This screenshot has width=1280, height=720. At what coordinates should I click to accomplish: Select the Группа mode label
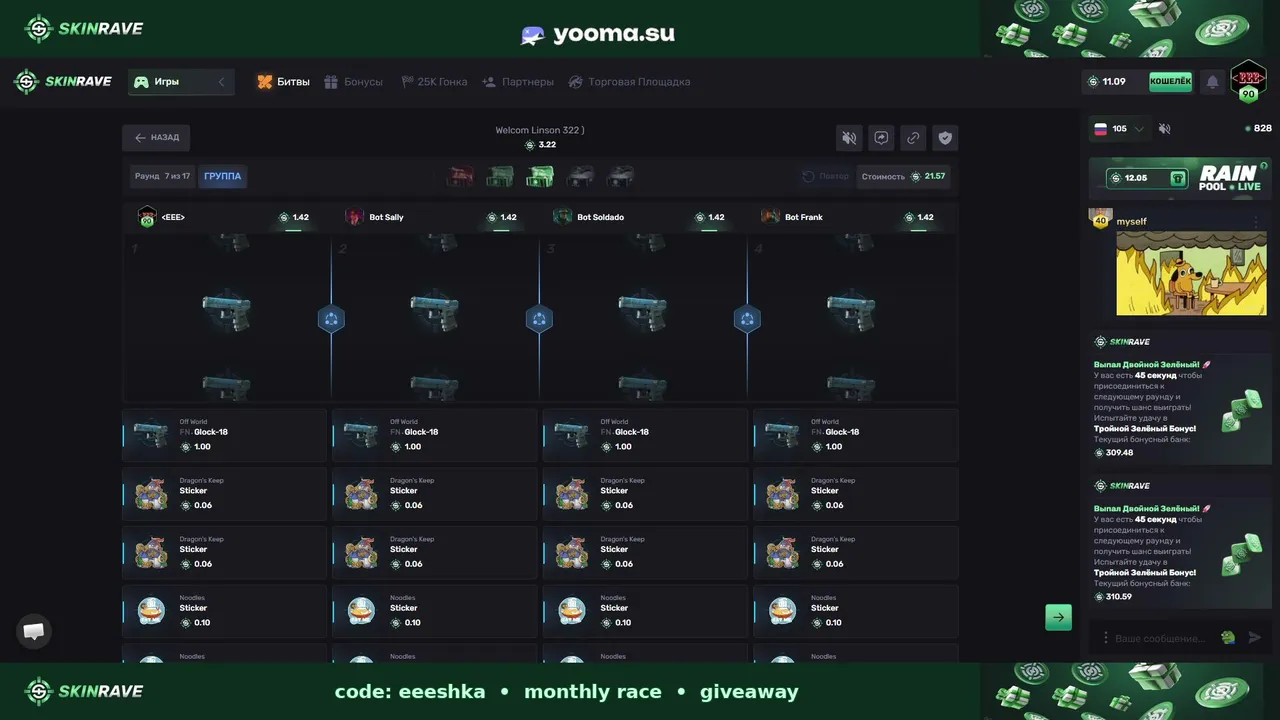(x=222, y=177)
